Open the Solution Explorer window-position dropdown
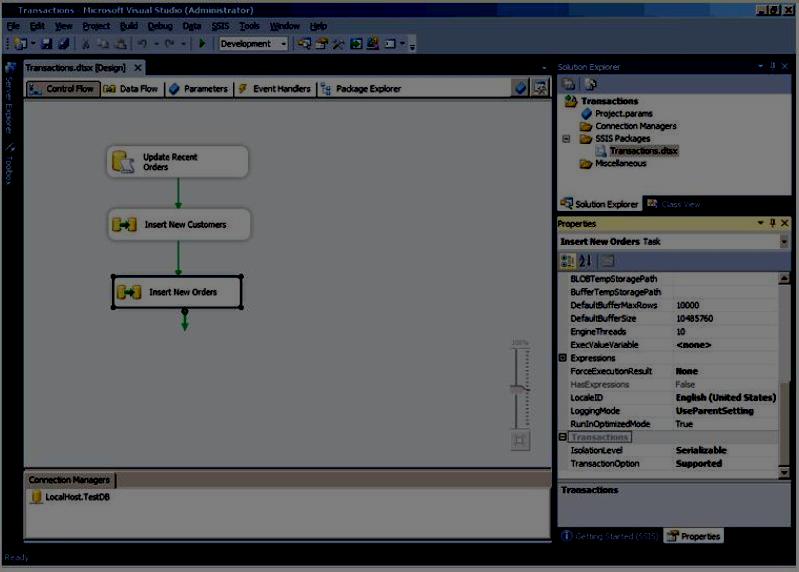The width and height of the screenshot is (799, 572). click(760, 66)
